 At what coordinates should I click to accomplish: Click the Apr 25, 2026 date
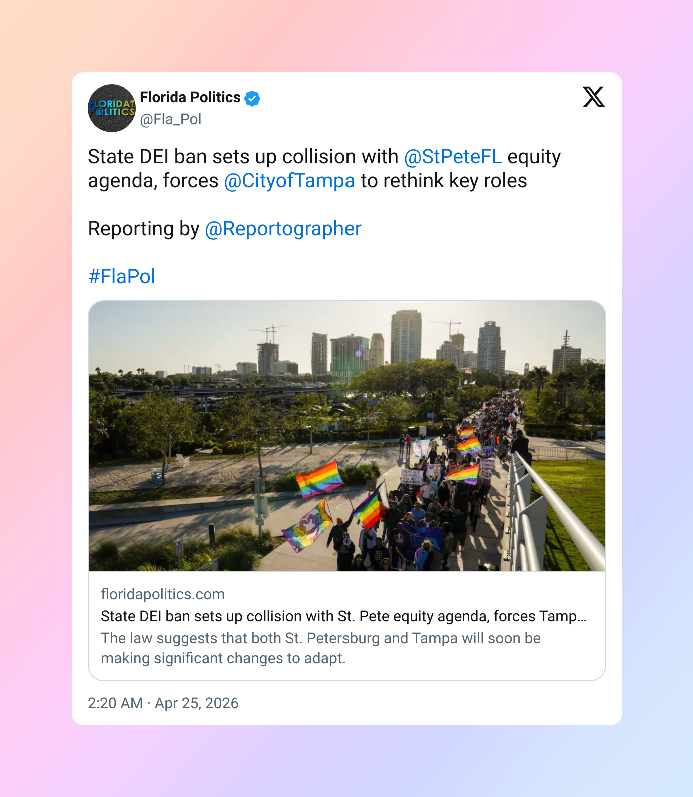pos(196,703)
